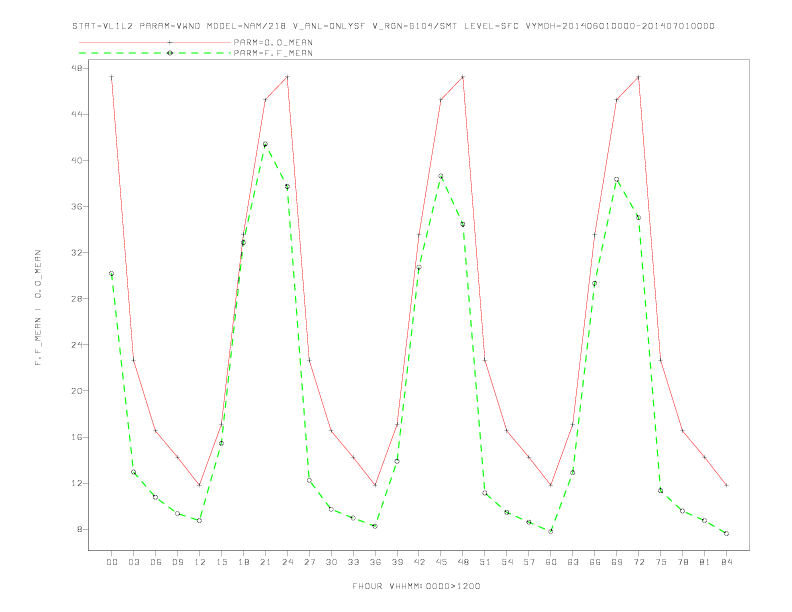This screenshot has height=612, width=792.
Task: Click the FHOUR VHHMM=0000>1200 axis title
Action: (x=416, y=586)
